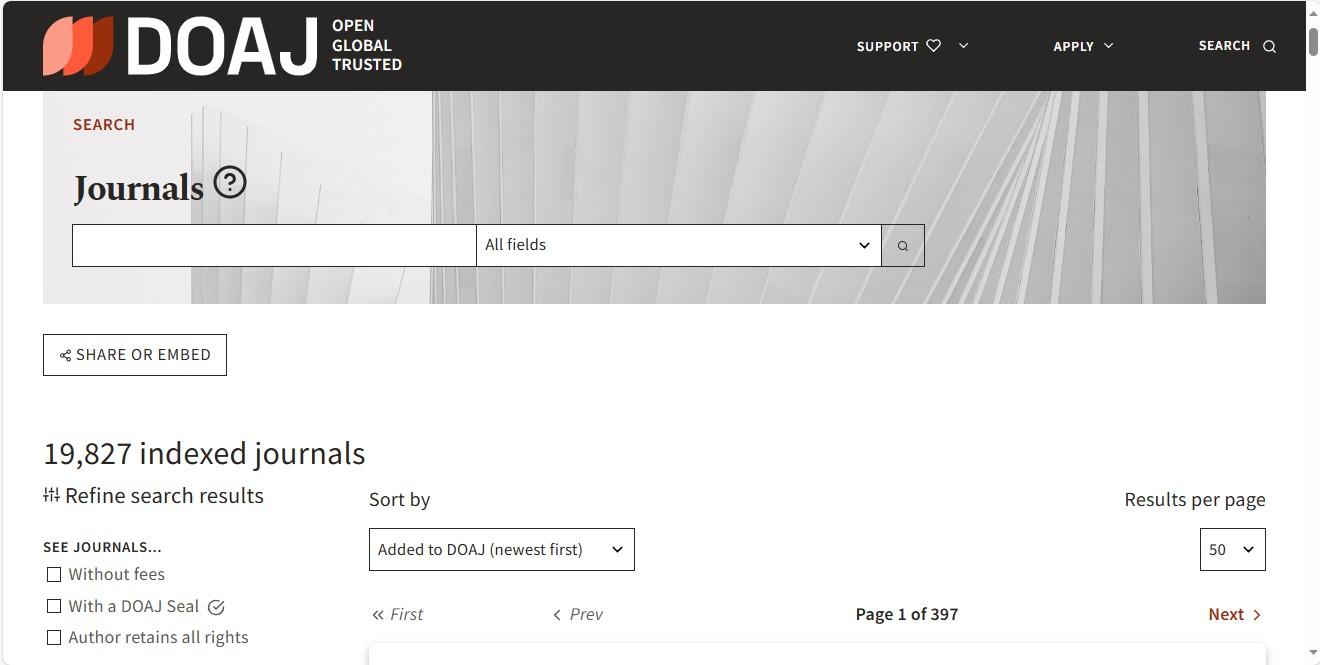Click the search icon in header

coord(1270,46)
